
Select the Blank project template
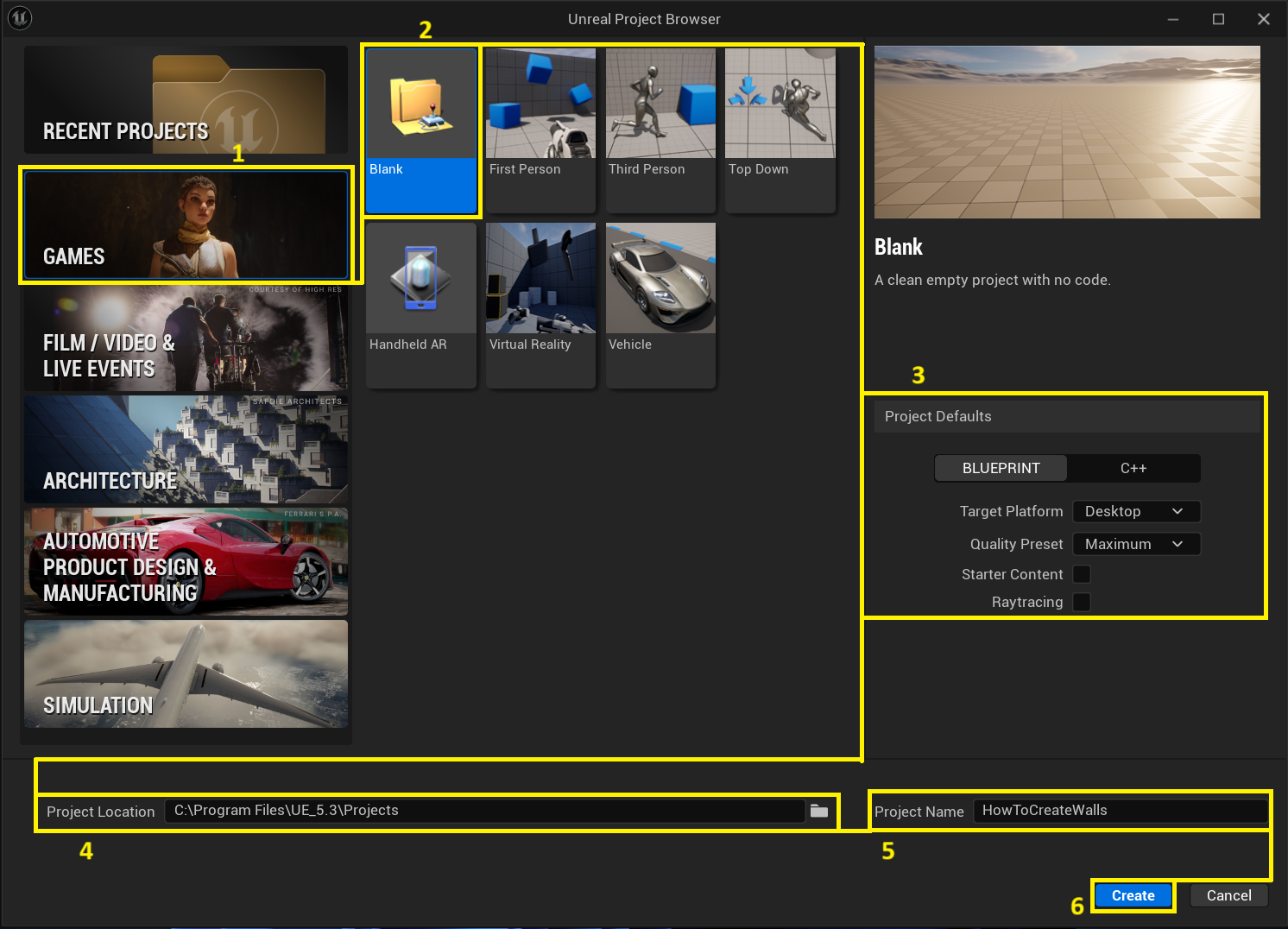(x=420, y=130)
